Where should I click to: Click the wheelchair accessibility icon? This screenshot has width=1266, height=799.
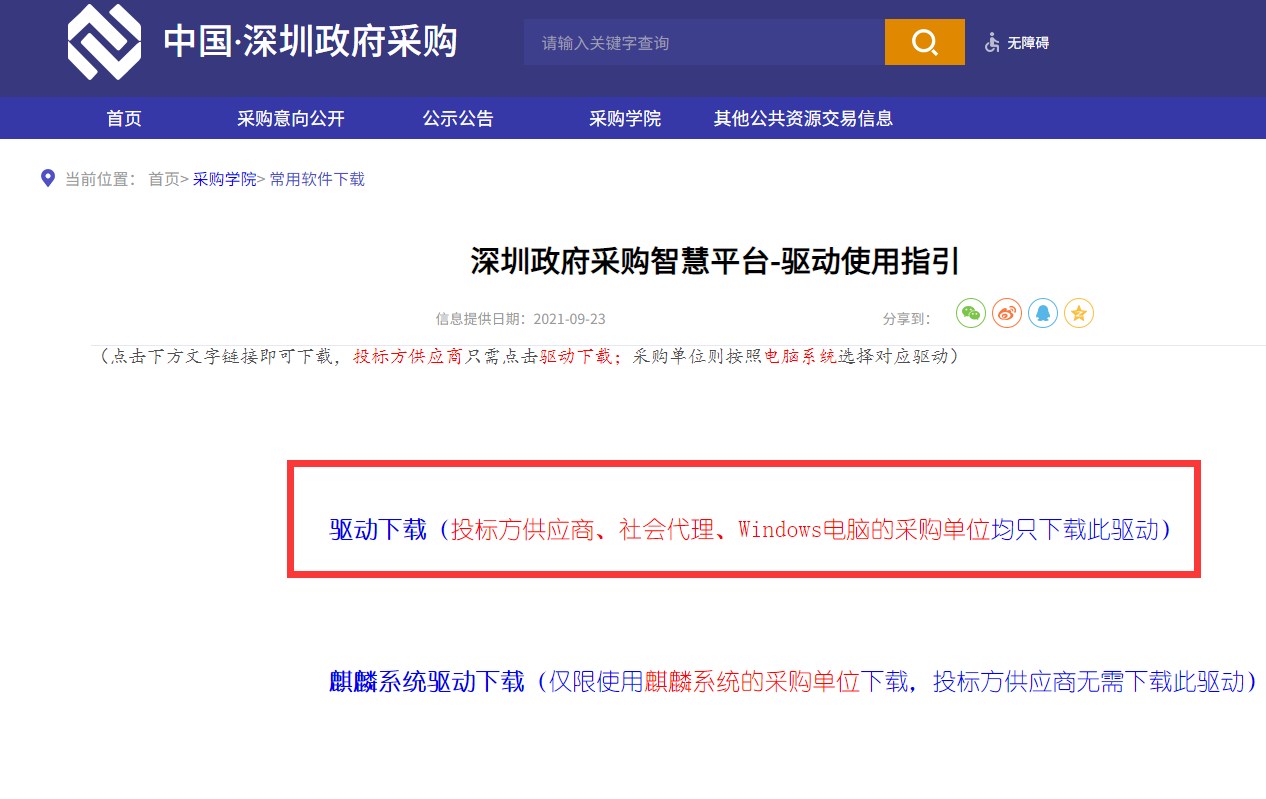coord(992,43)
